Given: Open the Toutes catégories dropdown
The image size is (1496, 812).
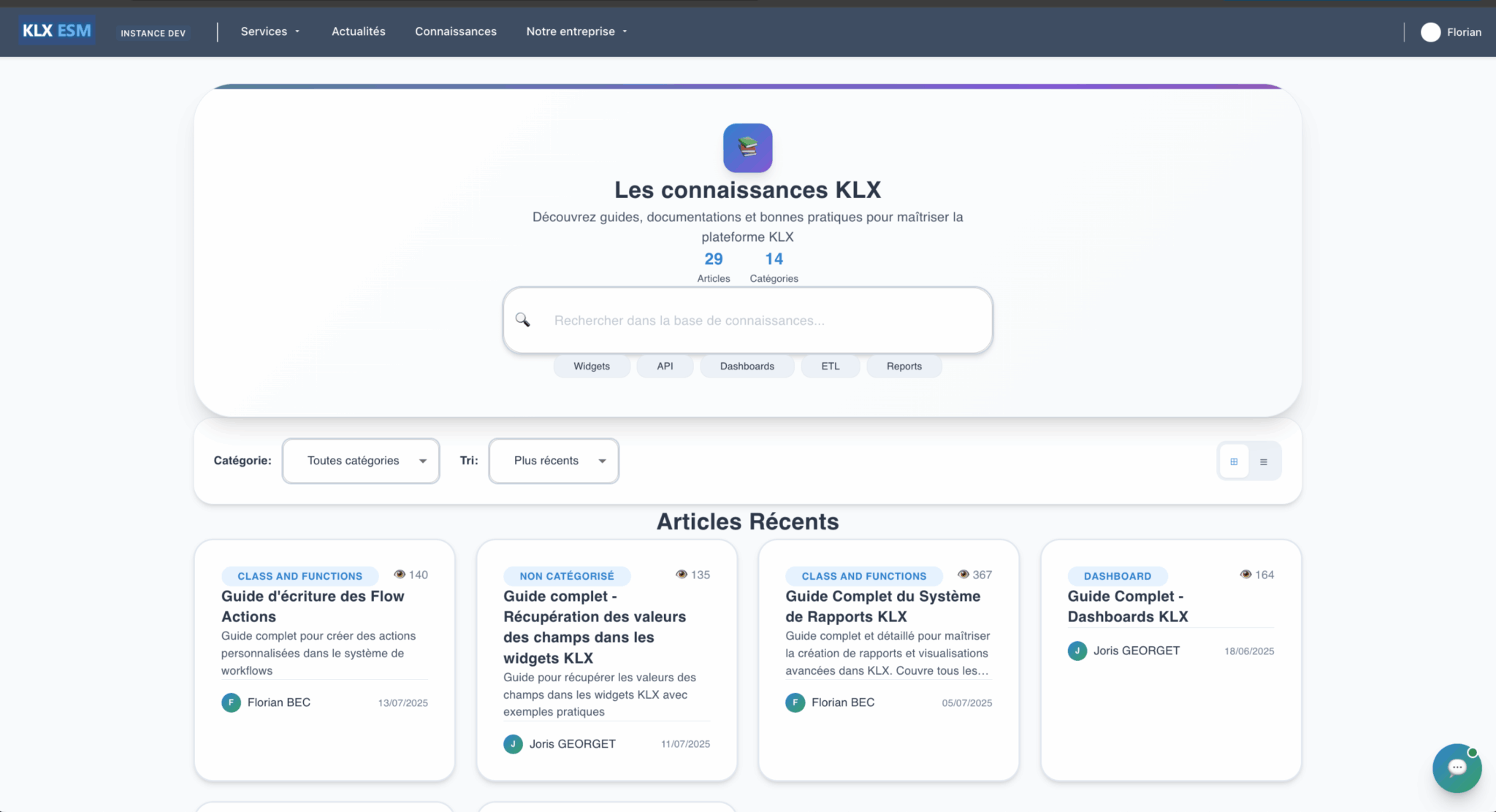Looking at the screenshot, I should [360, 461].
